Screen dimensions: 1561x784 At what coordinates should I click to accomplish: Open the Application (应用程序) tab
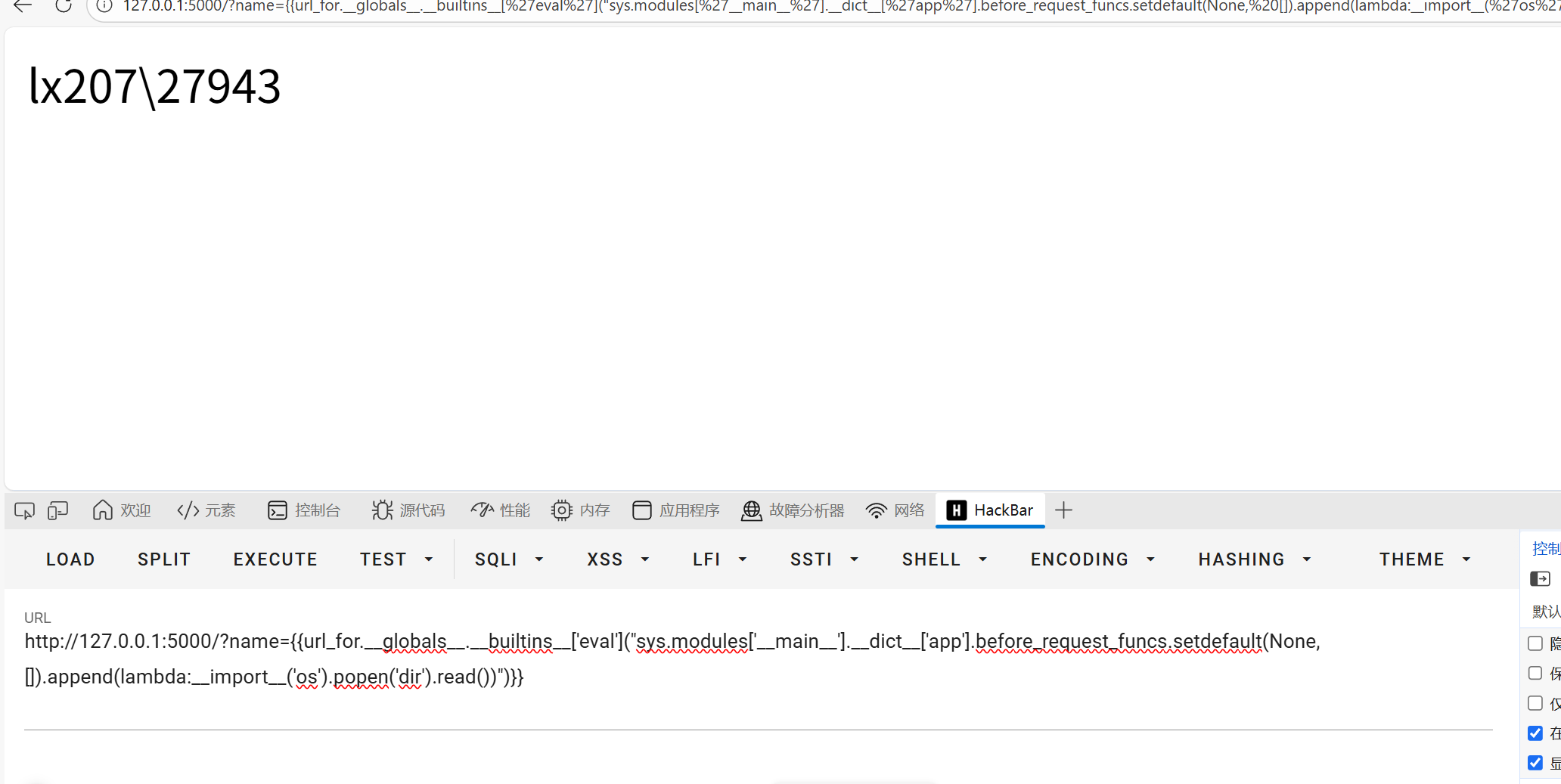[x=676, y=510]
